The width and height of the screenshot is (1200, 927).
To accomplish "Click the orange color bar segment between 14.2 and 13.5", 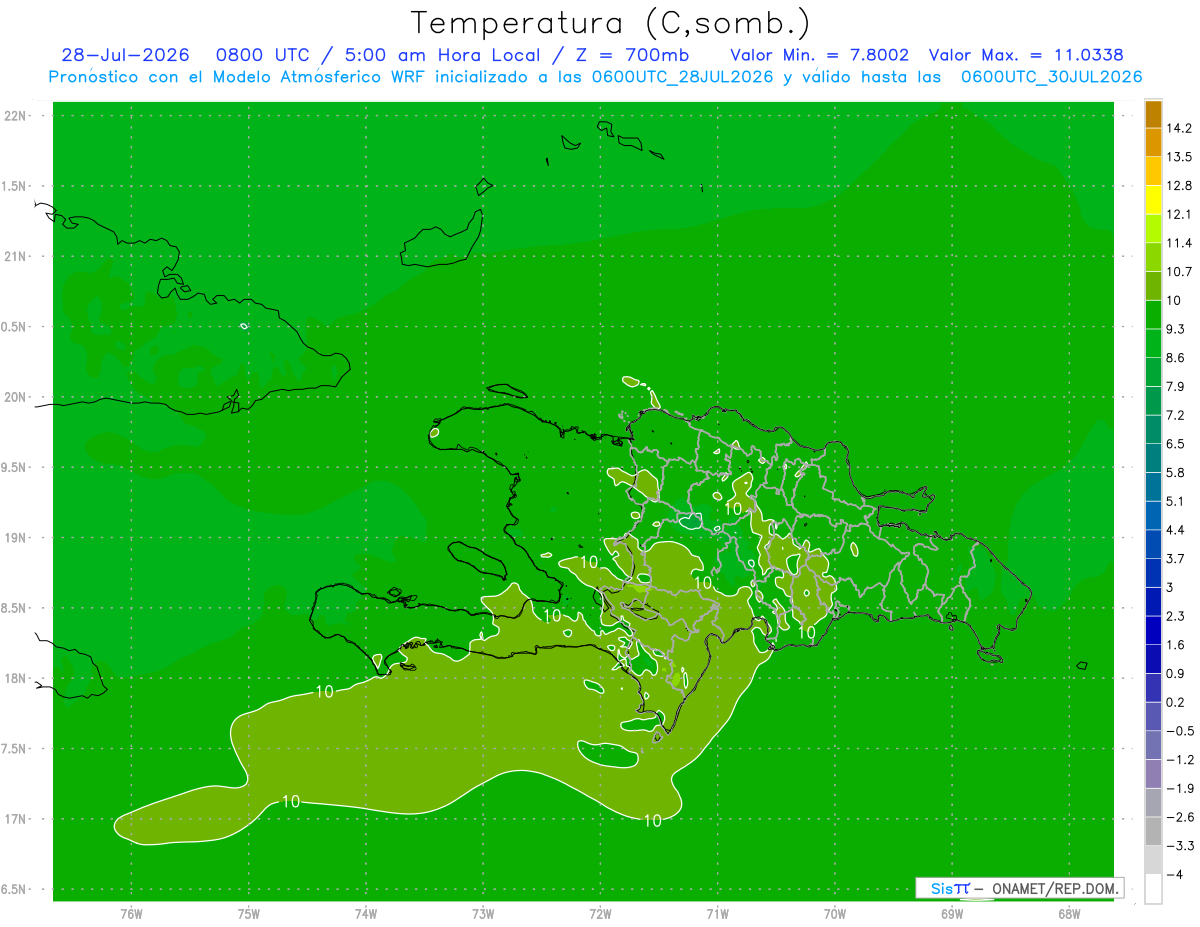I will tap(1153, 142).
